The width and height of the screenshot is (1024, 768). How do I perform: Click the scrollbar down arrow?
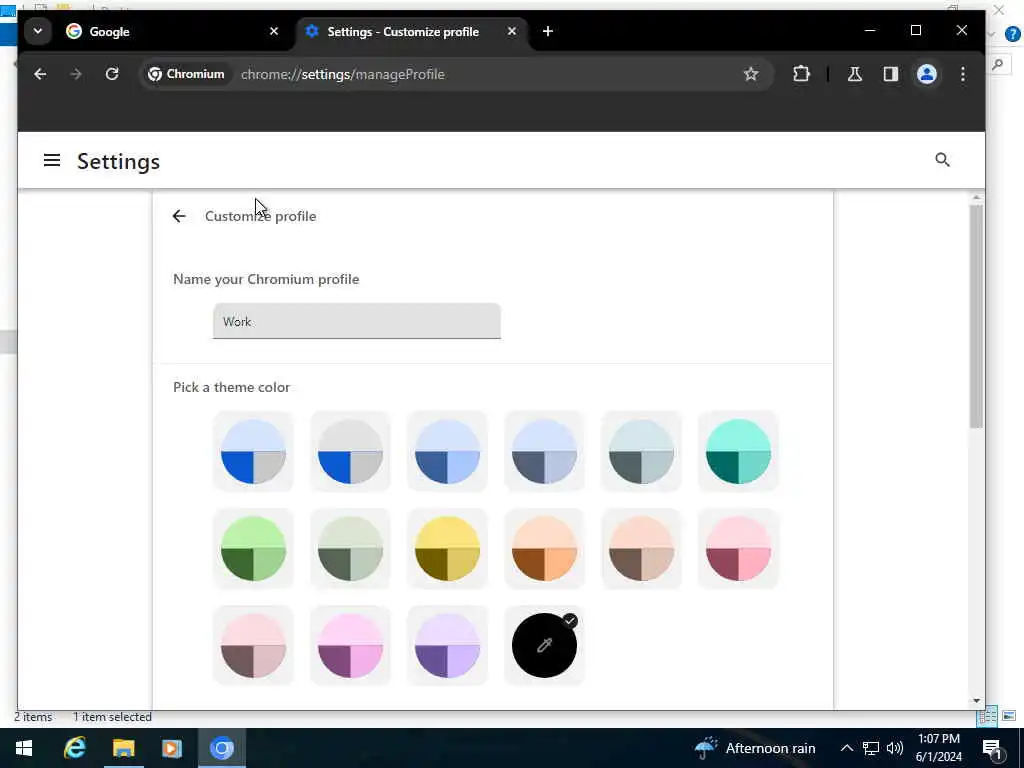tap(976, 701)
